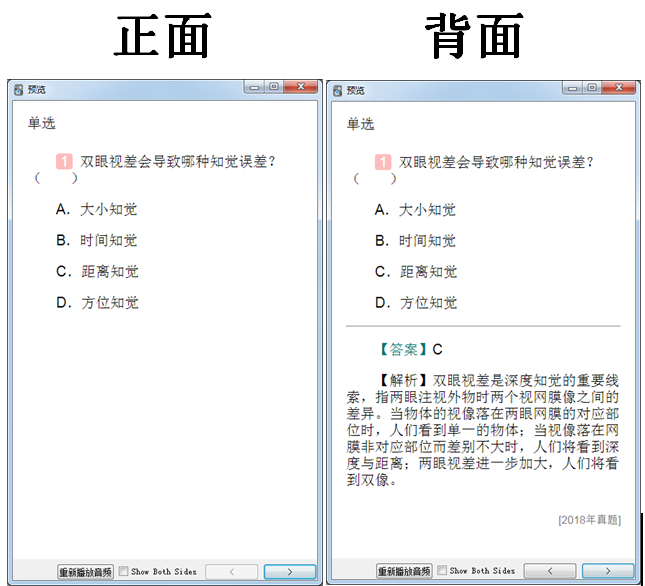Click the answer blank parentheses in right window
This screenshot has height=586, width=645.
tap(375, 179)
